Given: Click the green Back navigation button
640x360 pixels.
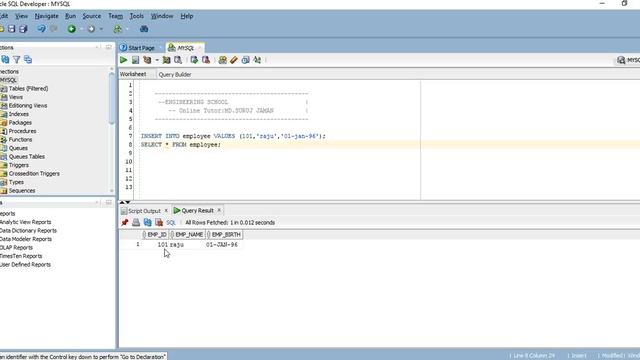Looking at the screenshot, I should point(72,29).
